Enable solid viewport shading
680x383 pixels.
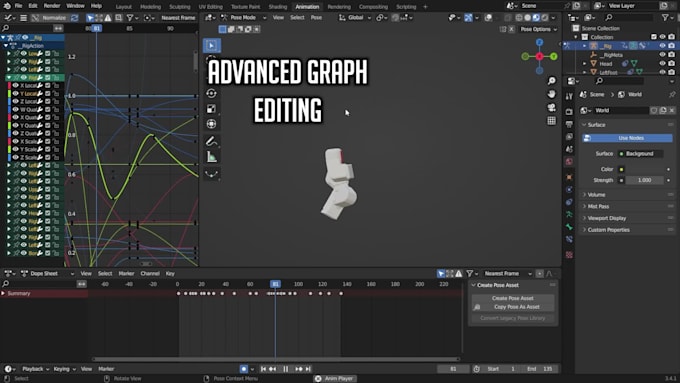click(527, 18)
